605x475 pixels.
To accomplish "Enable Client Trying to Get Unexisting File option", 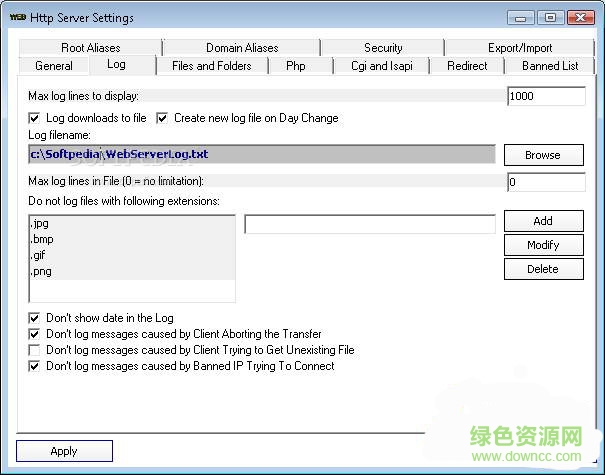I will point(35,350).
